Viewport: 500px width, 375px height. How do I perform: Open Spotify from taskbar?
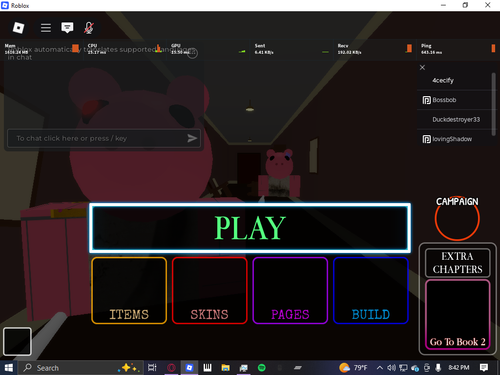(x=262, y=368)
